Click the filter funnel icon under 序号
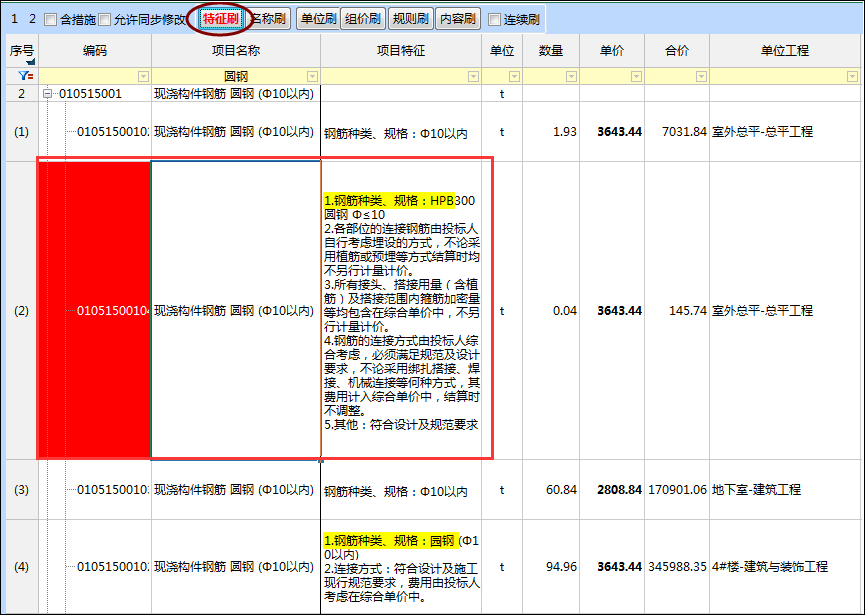 tap(21, 76)
